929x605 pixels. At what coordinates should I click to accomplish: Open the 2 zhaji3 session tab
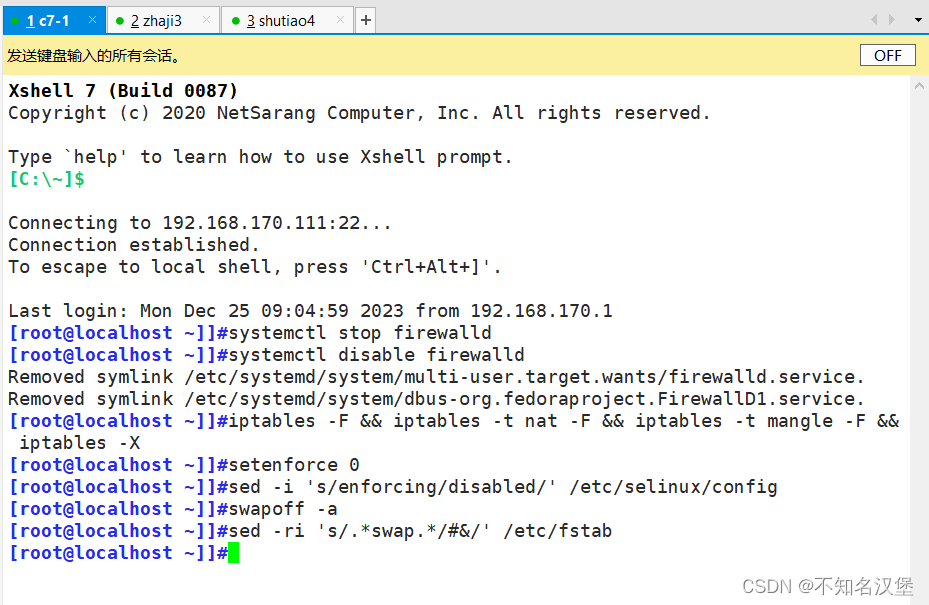[163, 20]
